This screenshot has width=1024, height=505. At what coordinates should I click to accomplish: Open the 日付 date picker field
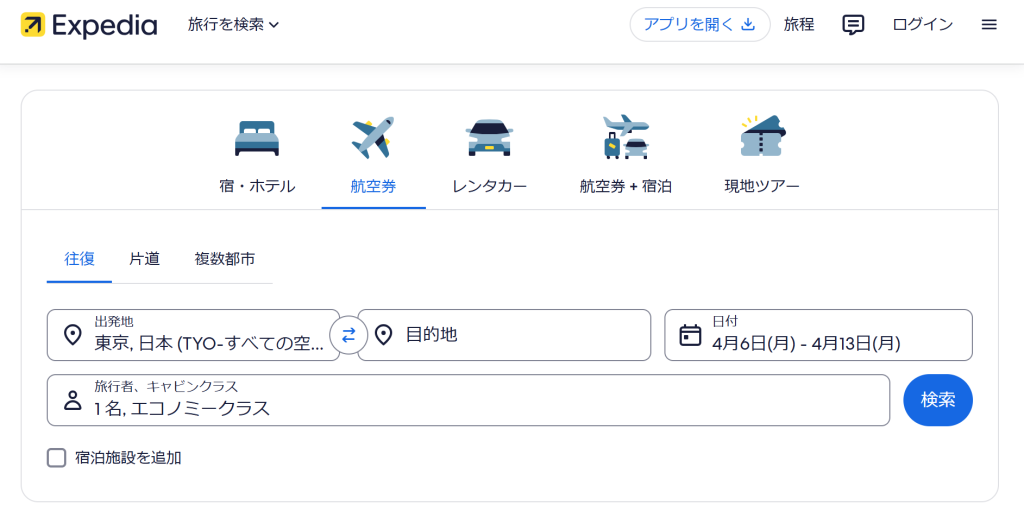tap(818, 335)
